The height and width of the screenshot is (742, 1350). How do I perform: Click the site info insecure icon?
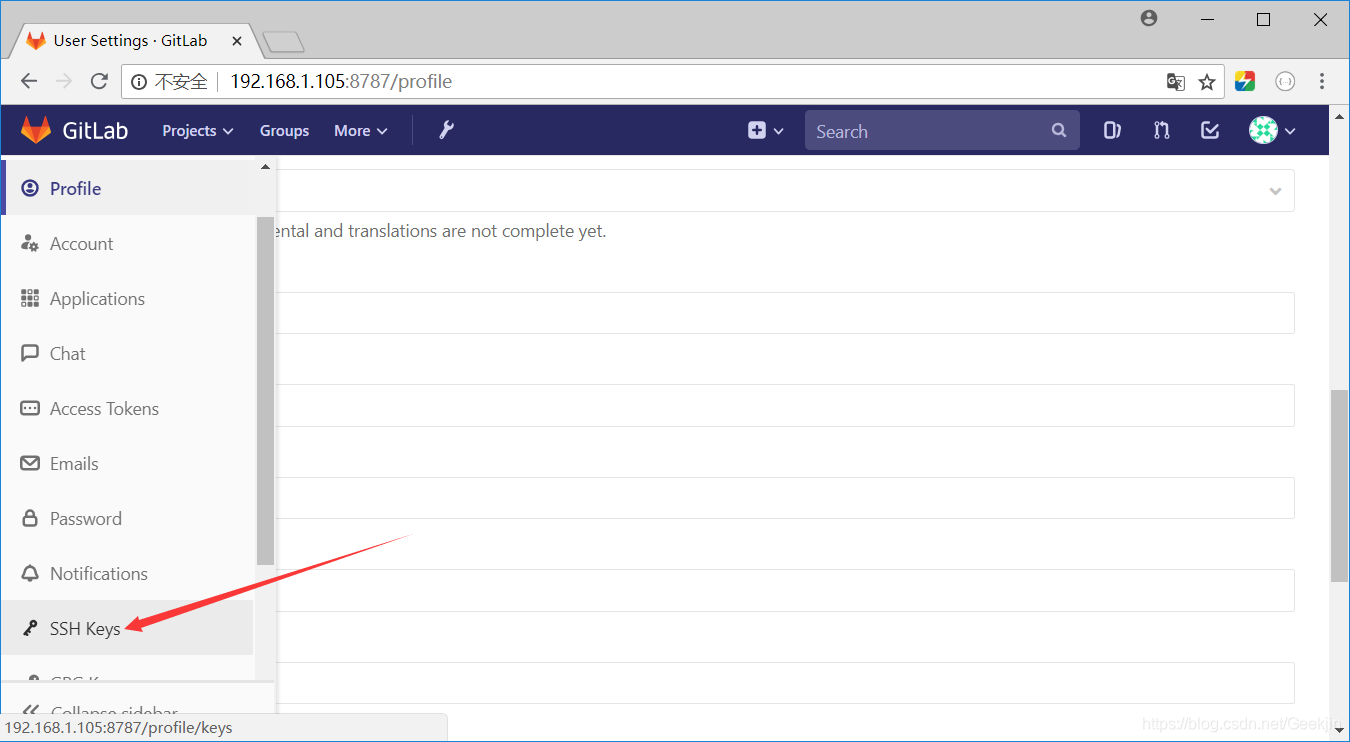[x=139, y=82]
